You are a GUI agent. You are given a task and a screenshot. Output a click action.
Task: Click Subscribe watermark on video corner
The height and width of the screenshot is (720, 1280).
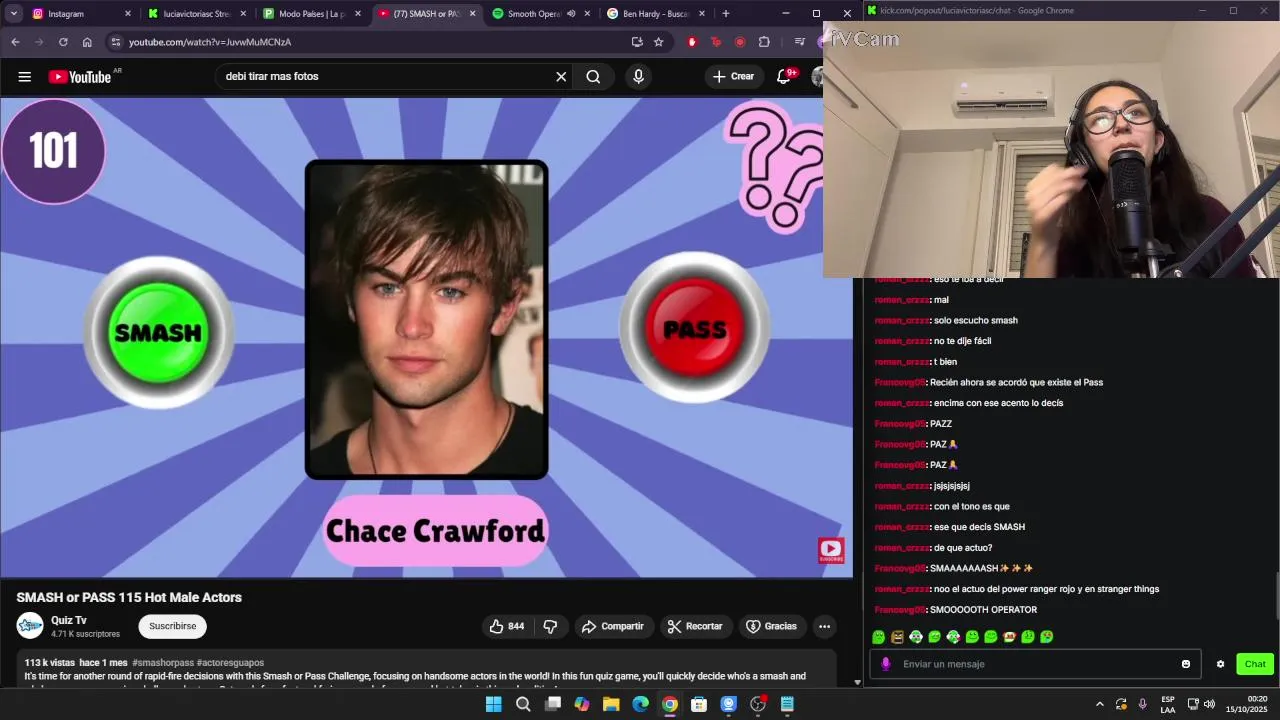point(831,550)
